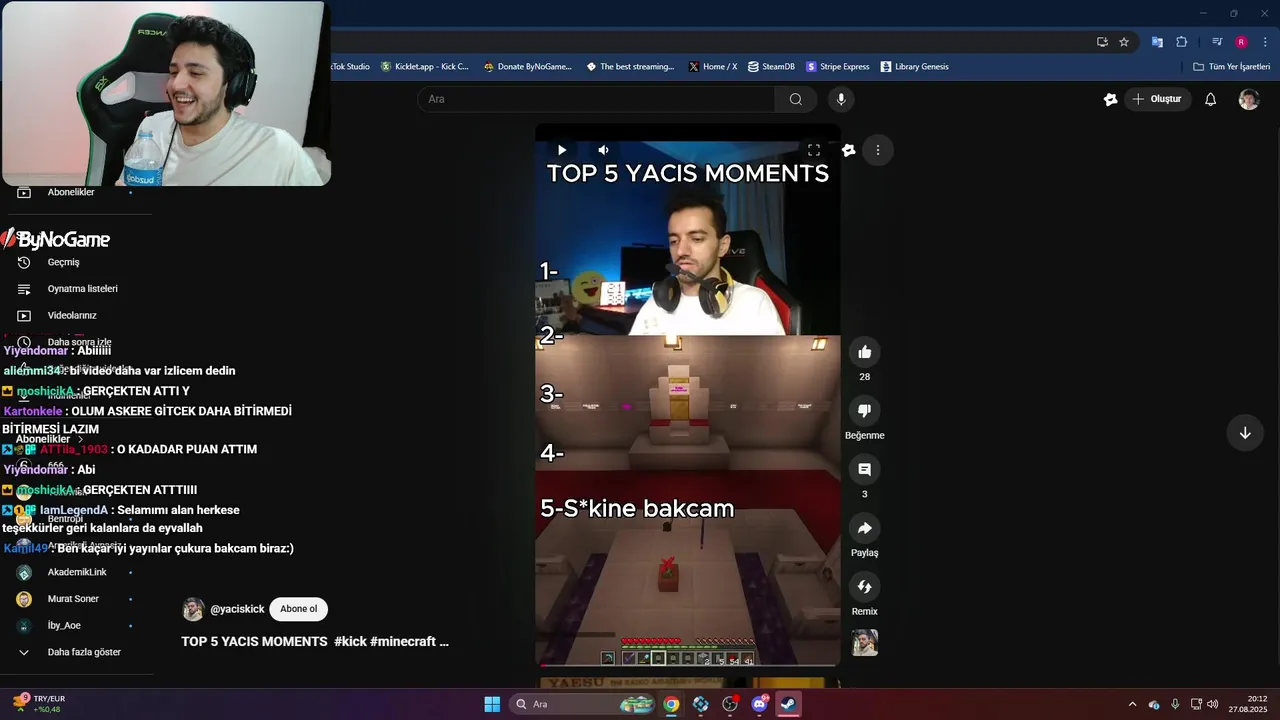The image size is (1280, 720).
Task: Open the Chrome three-dot menu
Action: point(1266,42)
